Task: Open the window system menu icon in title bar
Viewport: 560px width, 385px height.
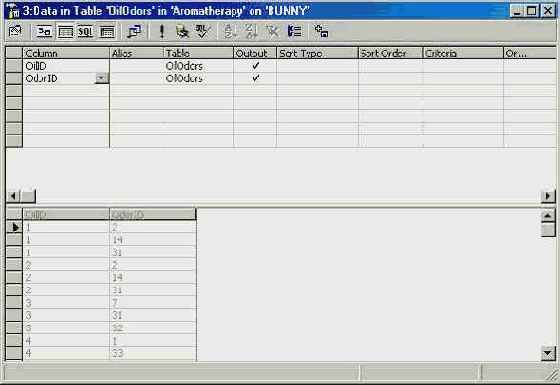Action: pyautogui.click(x=13, y=11)
